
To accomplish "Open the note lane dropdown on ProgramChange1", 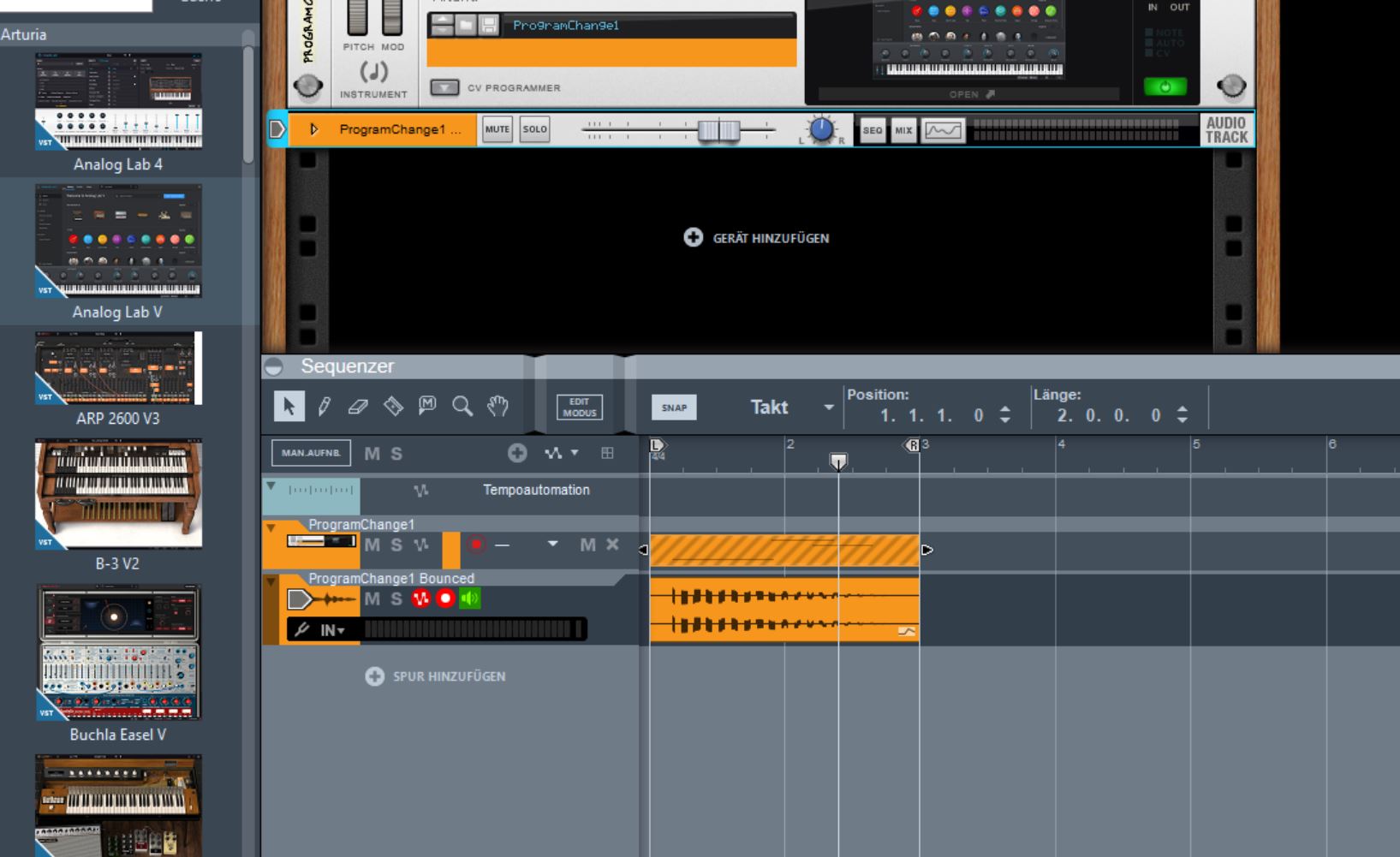I will coord(552,545).
